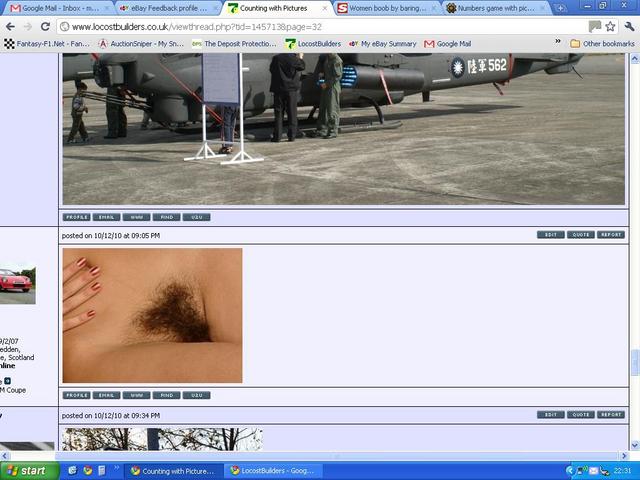Switch to the Google Mail - Inbox tab
The image size is (640, 480).
pos(54,8)
